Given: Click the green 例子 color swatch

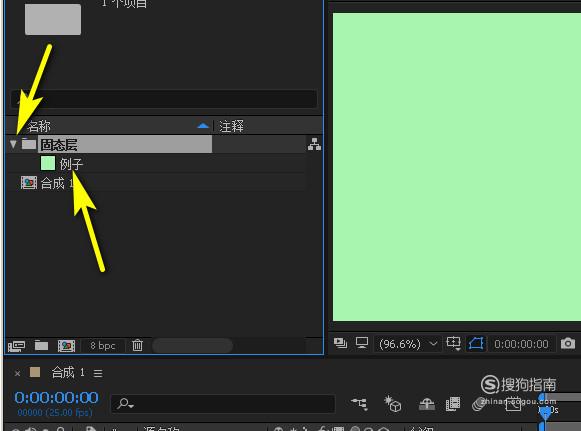Looking at the screenshot, I should 48,163.
